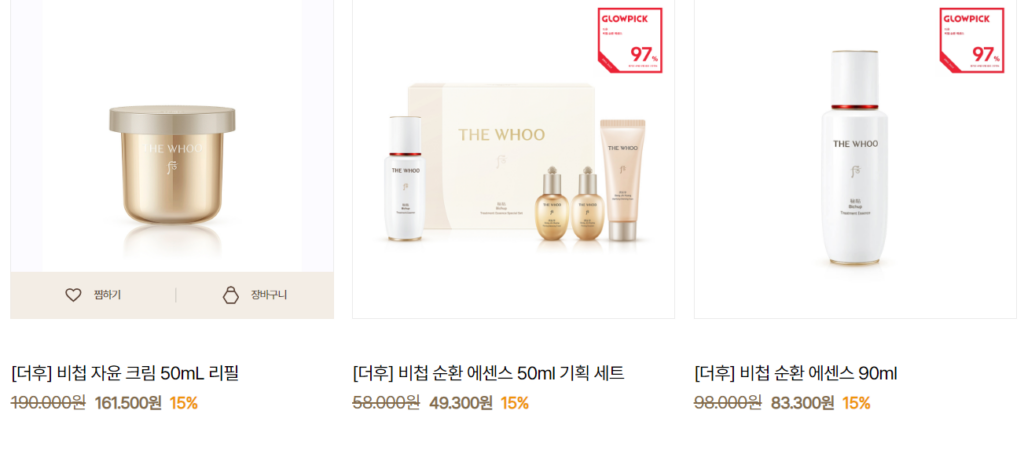
Task: Click the 찜하기 wishlist button
Action: pyautogui.click(x=93, y=295)
